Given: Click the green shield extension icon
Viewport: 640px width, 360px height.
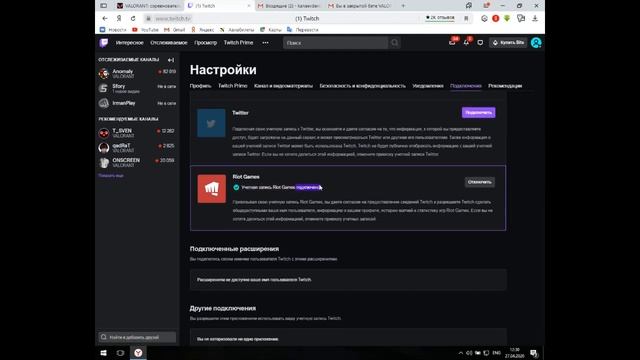Looking at the screenshot, I should point(507,18).
